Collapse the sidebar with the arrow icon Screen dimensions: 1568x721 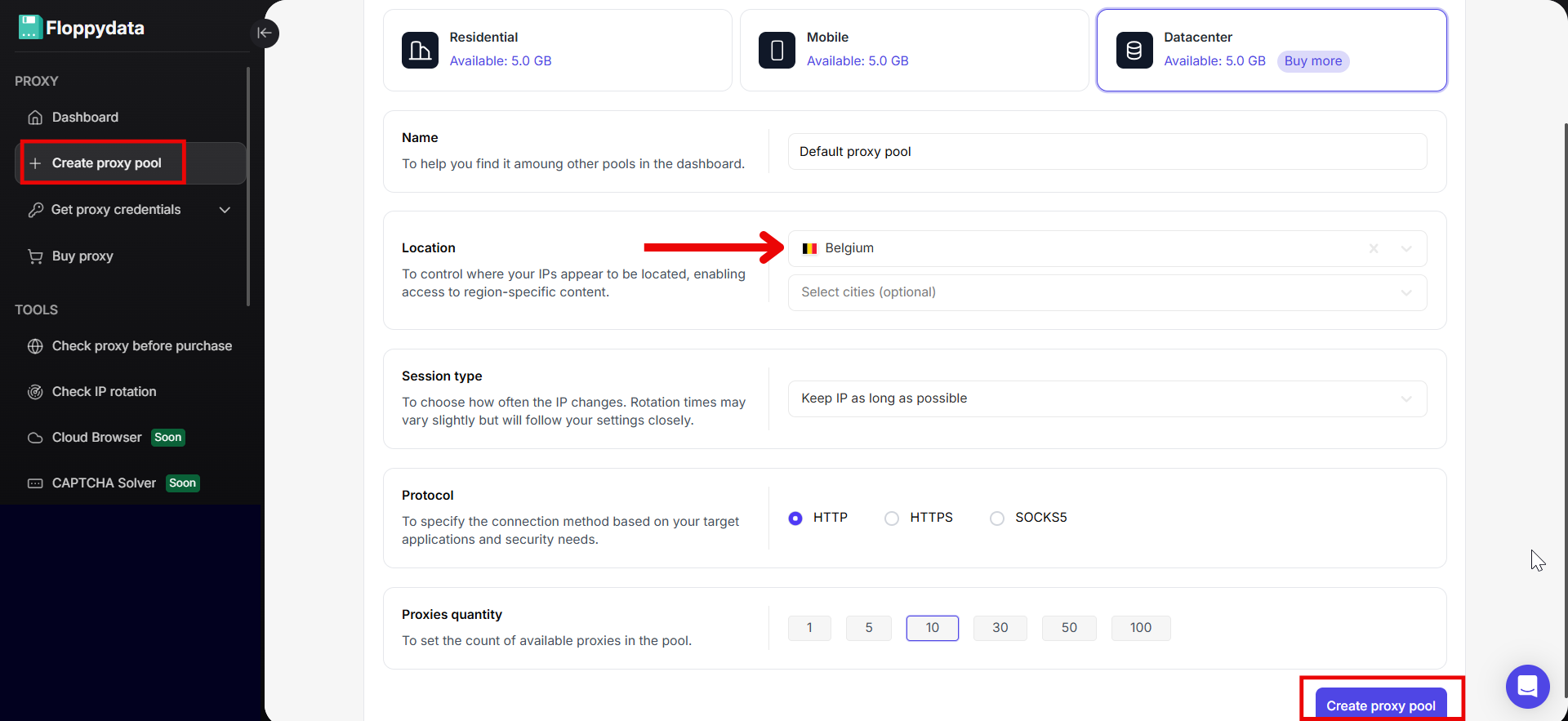click(264, 33)
